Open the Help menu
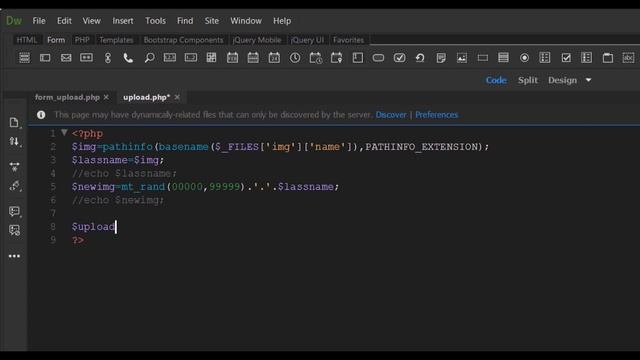This screenshot has height=360, width=640. (x=282, y=21)
